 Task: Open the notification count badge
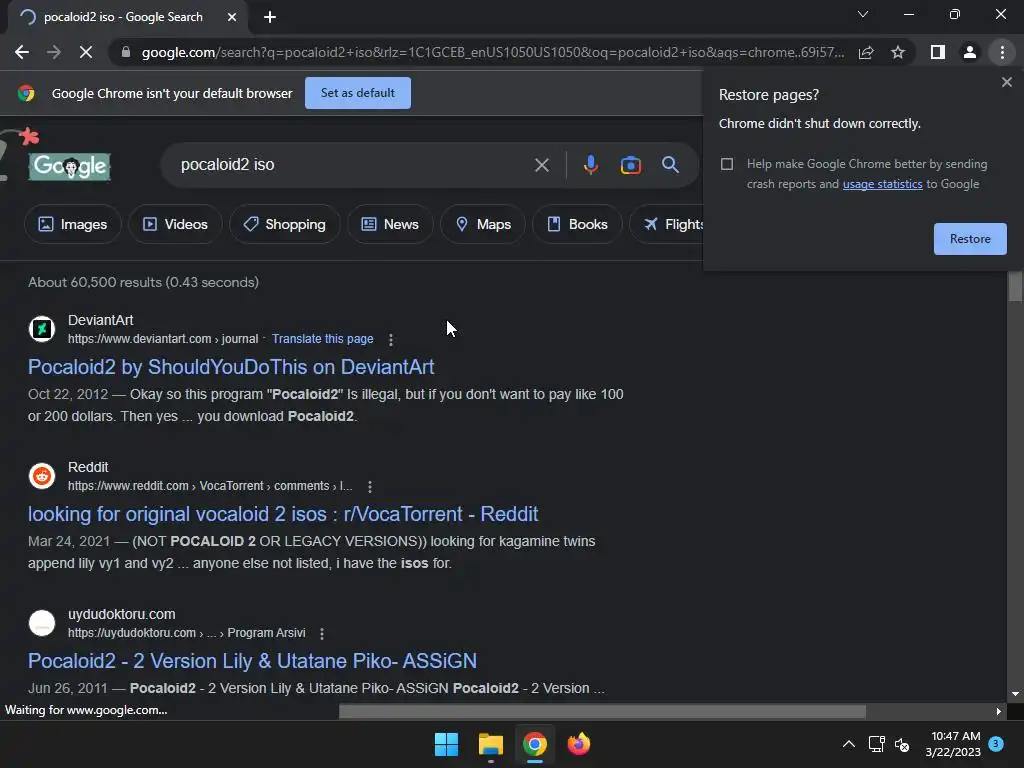pos(996,744)
